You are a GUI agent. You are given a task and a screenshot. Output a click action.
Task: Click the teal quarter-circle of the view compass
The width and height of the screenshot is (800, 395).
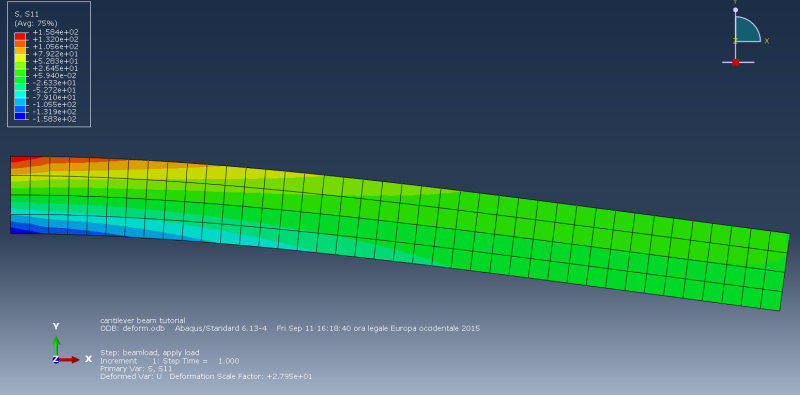coord(746,31)
